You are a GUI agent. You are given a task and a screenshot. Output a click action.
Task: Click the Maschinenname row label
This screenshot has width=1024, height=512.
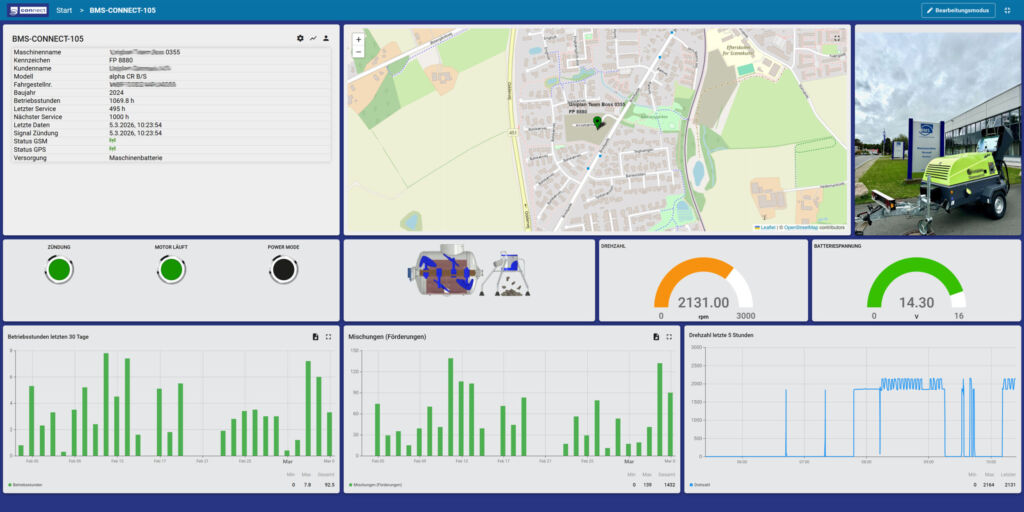tap(37, 52)
